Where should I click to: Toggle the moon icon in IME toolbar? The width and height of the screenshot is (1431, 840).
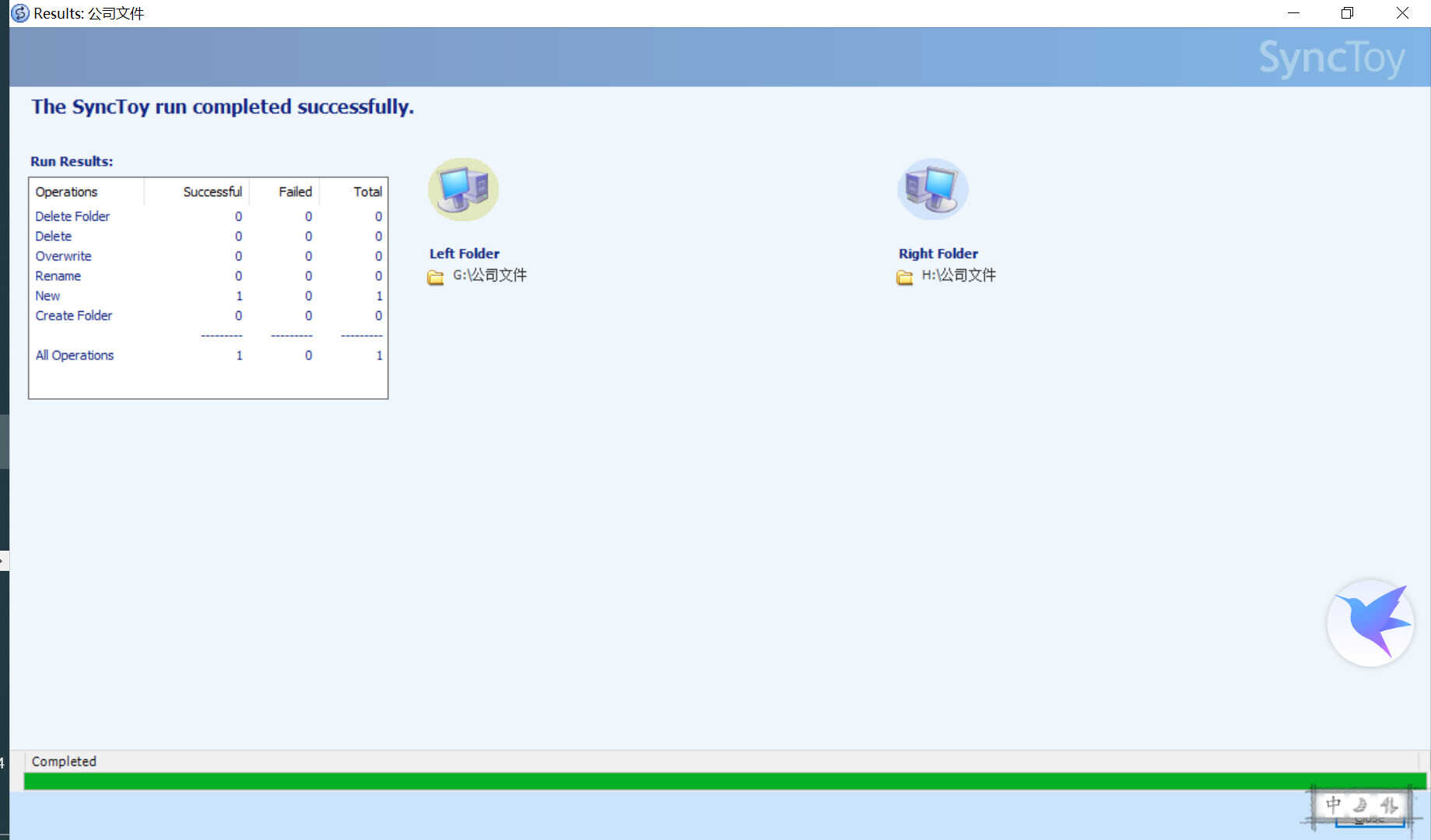(x=1360, y=804)
